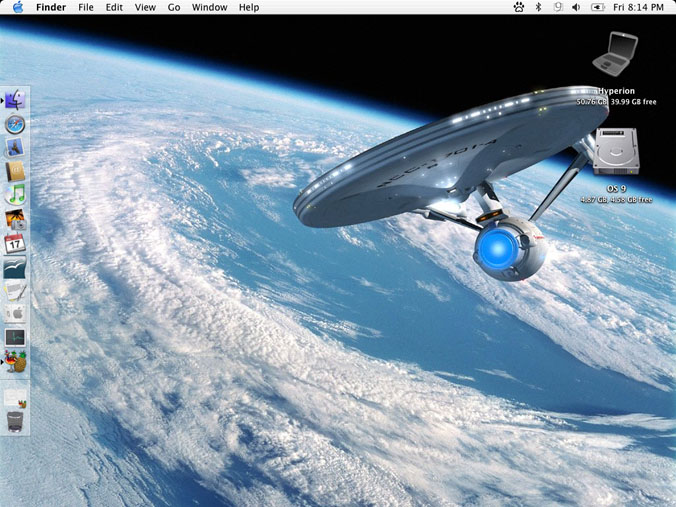
Task: Open Finder from the Dock
Action: 16,100
